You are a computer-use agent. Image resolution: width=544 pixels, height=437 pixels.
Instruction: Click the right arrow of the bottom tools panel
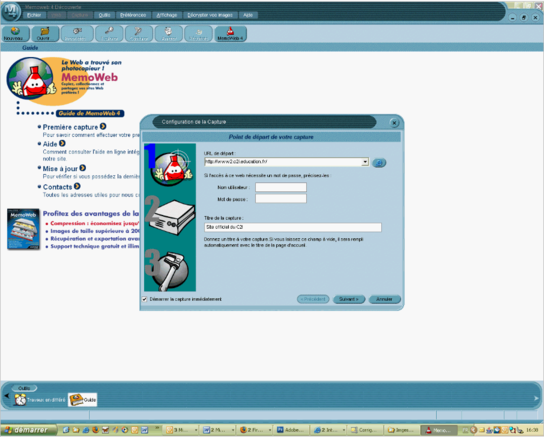point(536,398)
